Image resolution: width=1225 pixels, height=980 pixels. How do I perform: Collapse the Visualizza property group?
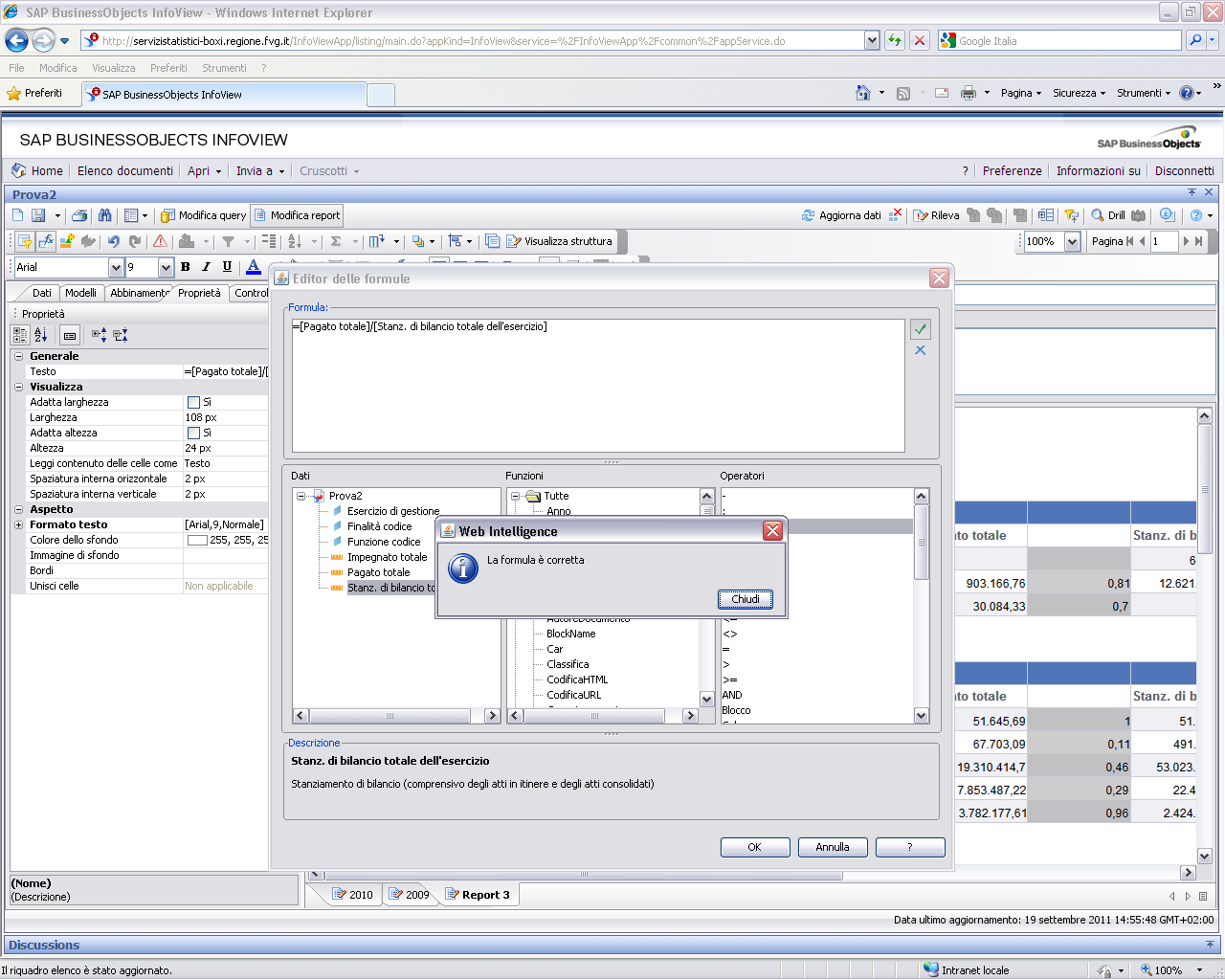coord(18,387)
